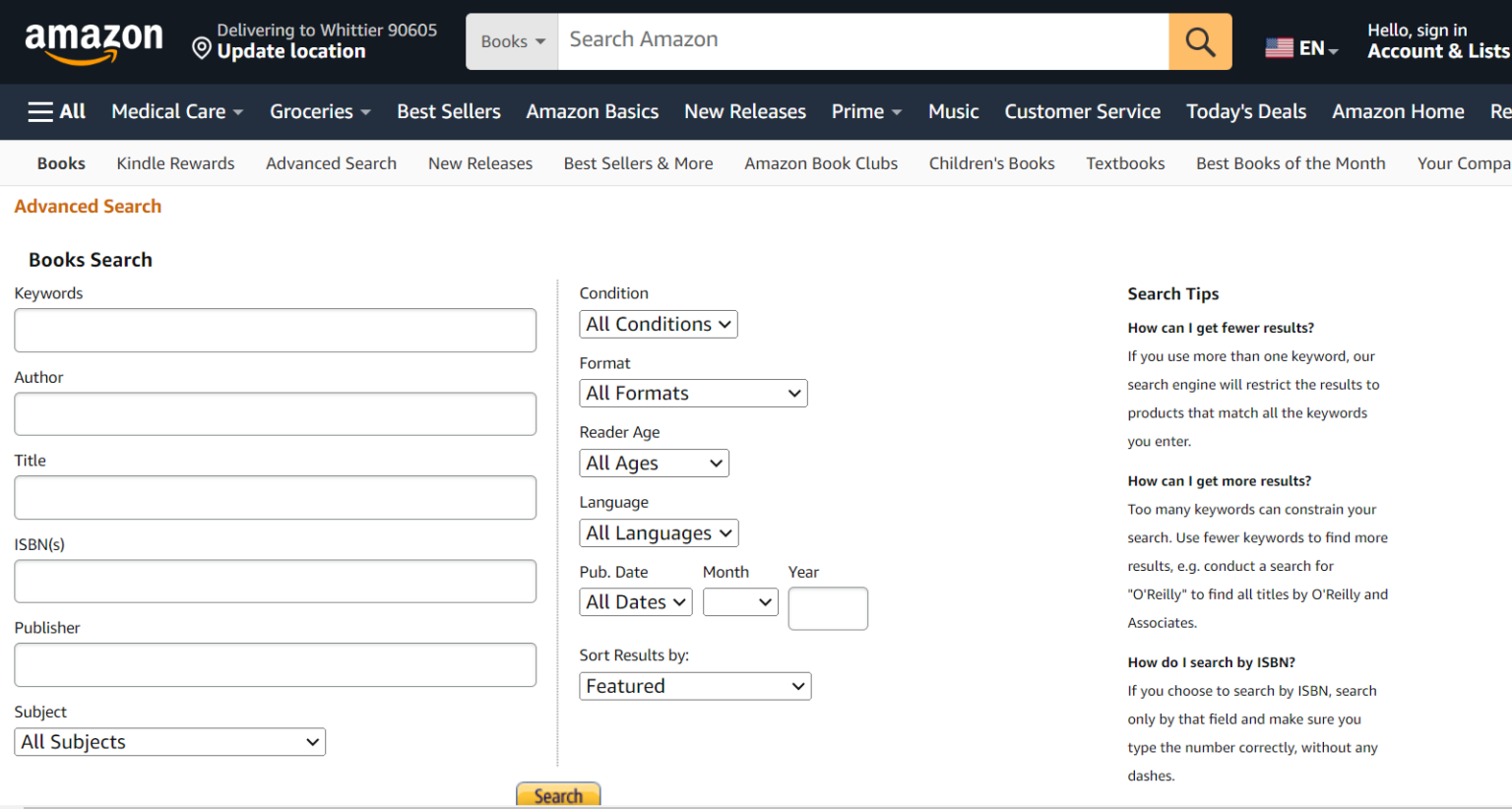
Task: Click inside the Author input field
Action: [275, 413]
